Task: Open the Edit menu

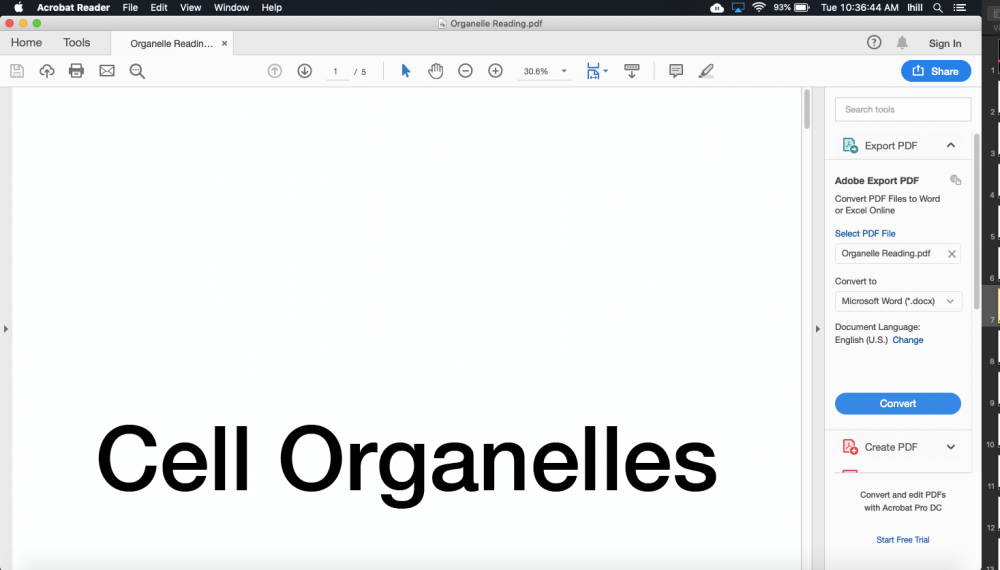Action: click(x=159, y=8)
